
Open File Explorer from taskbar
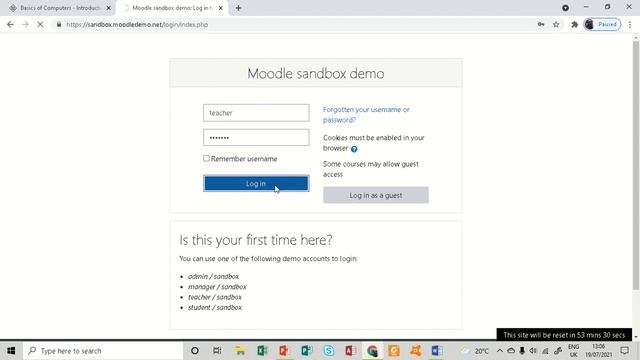click(240, 351)
